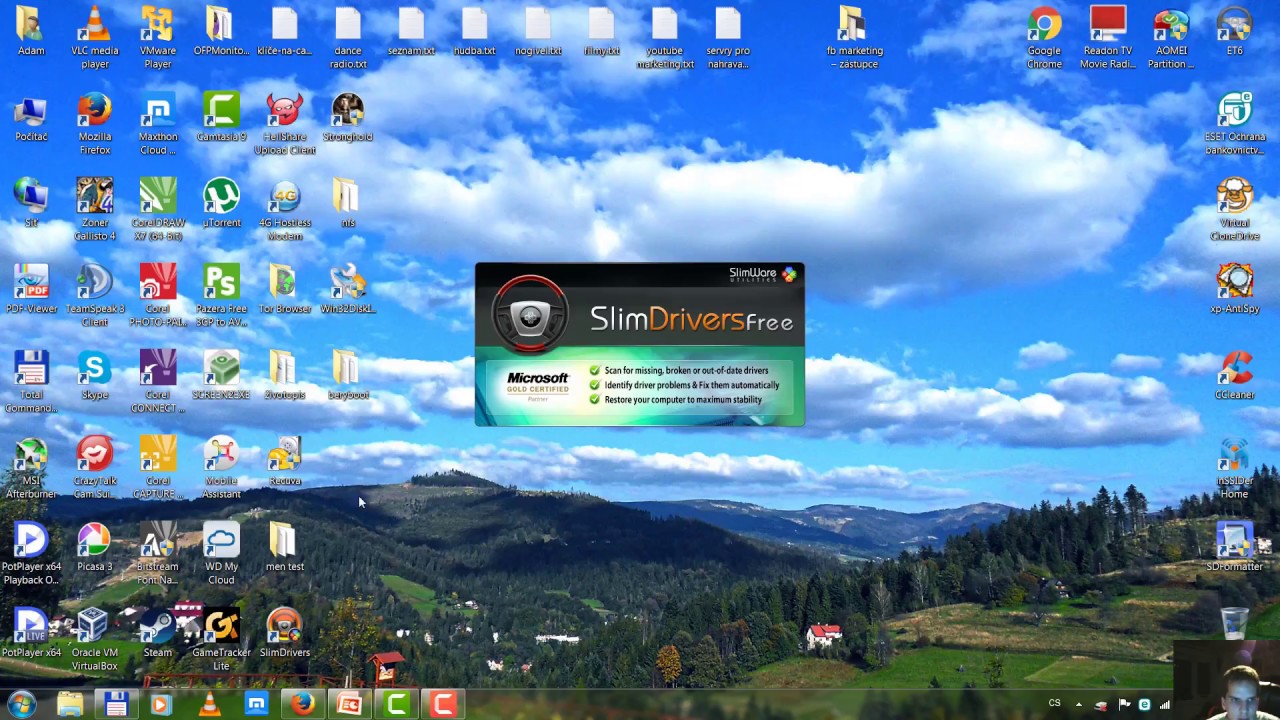Open HellShare Upload Client shortcut
Screen dimensions: 1280x720
(x=285, y=124)
